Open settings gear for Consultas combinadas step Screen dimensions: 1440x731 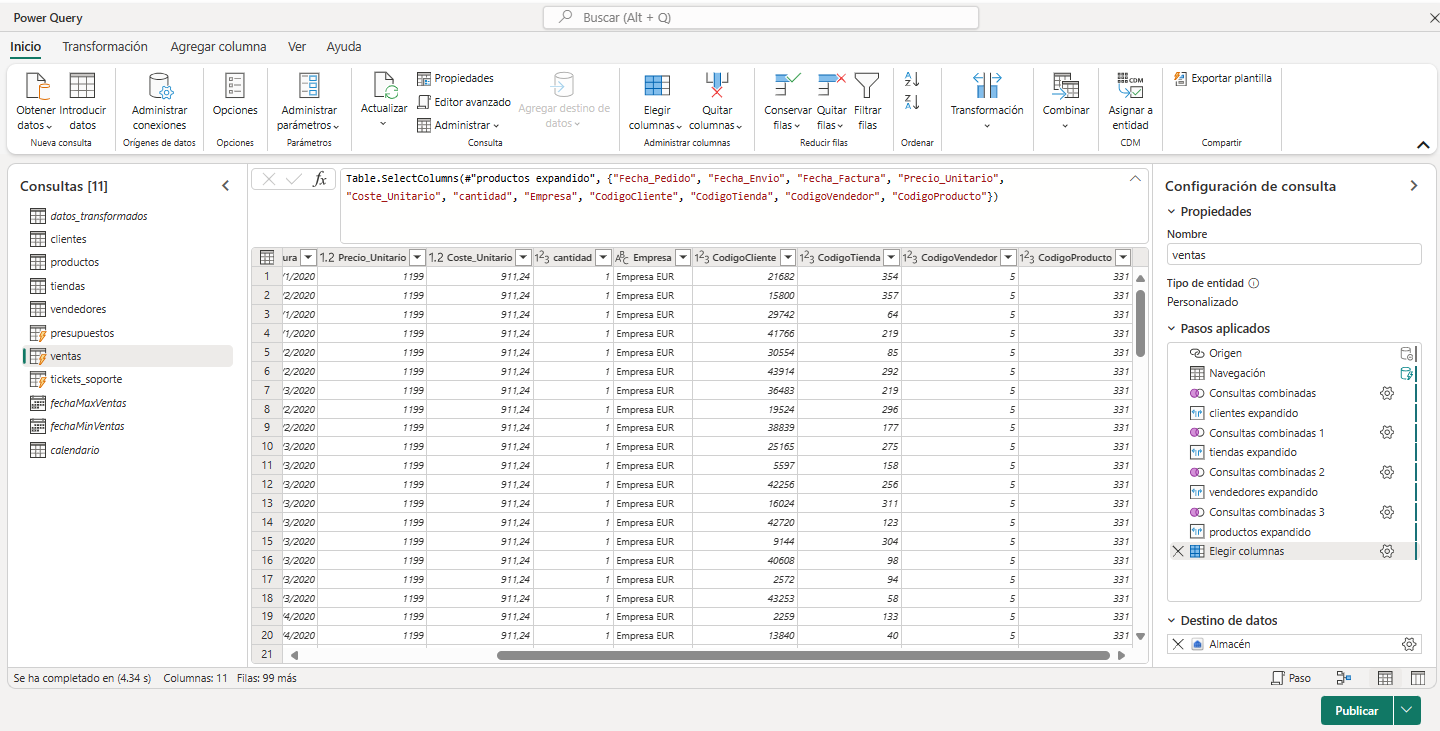(1386, 393)
